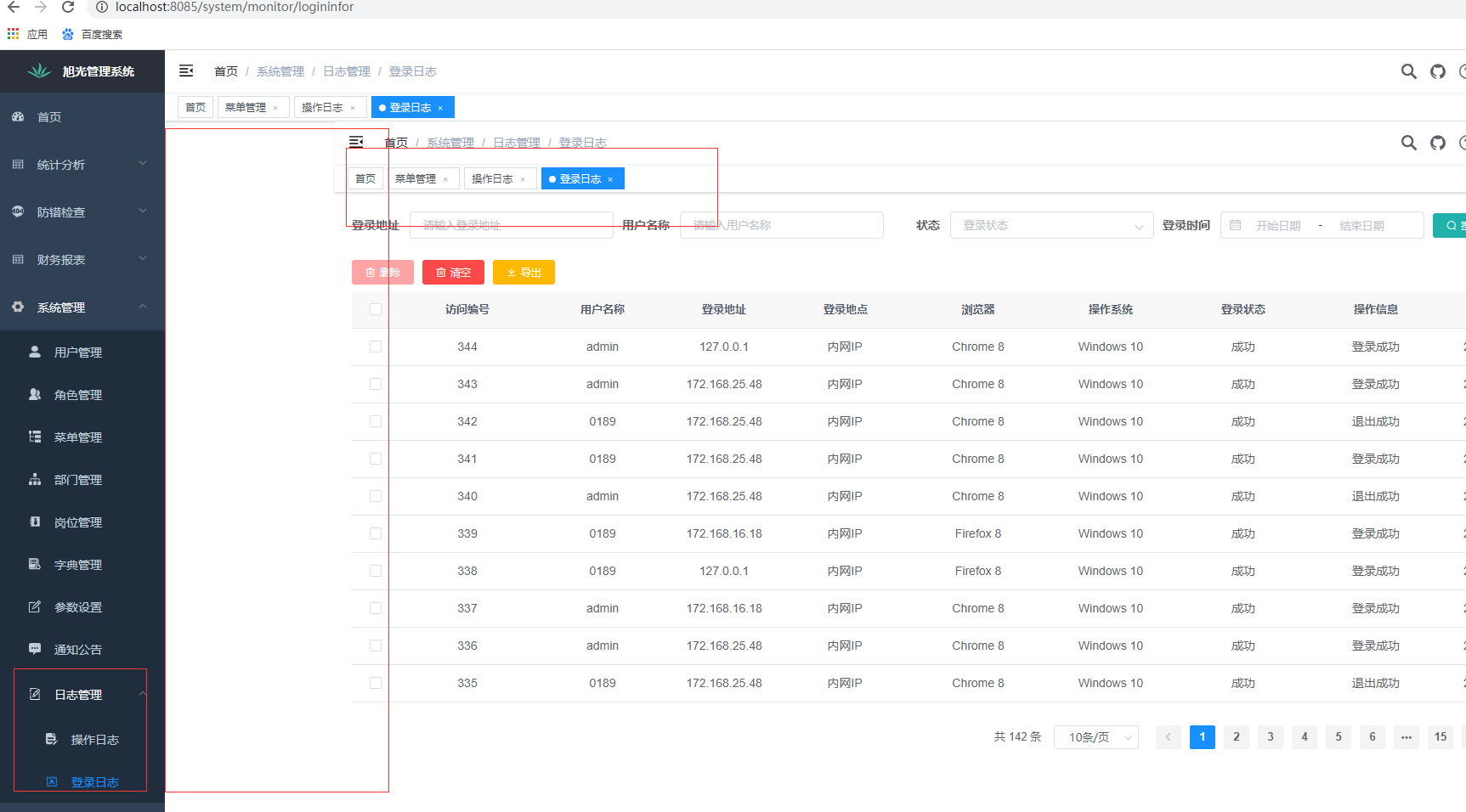Expand the 财务报表 sidebar menu
1466x812 pixels.
[82, 259]
